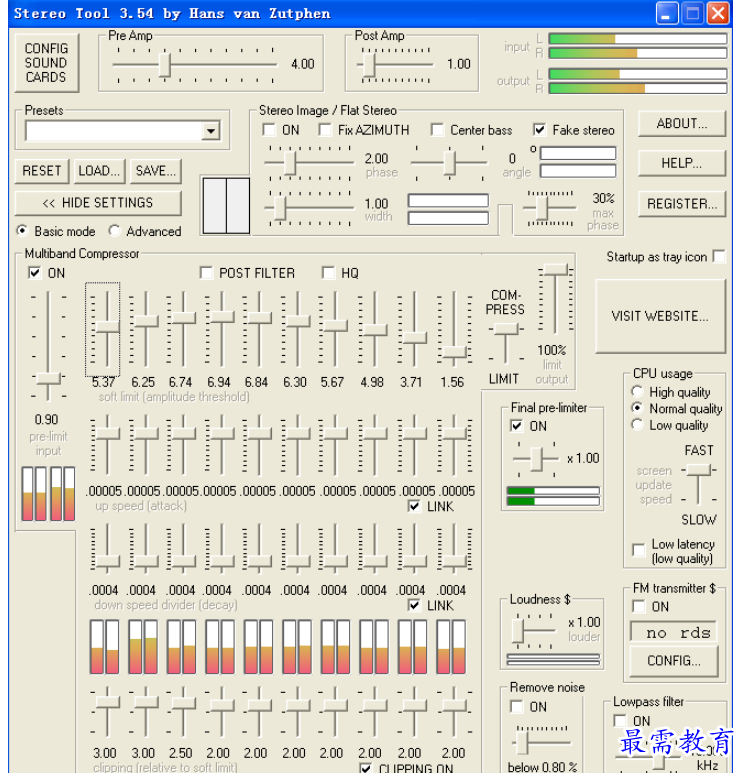The height and width of the screenshot is (773, 742).
Task: Click the input L level meter
Action: (x=638, y=38)
